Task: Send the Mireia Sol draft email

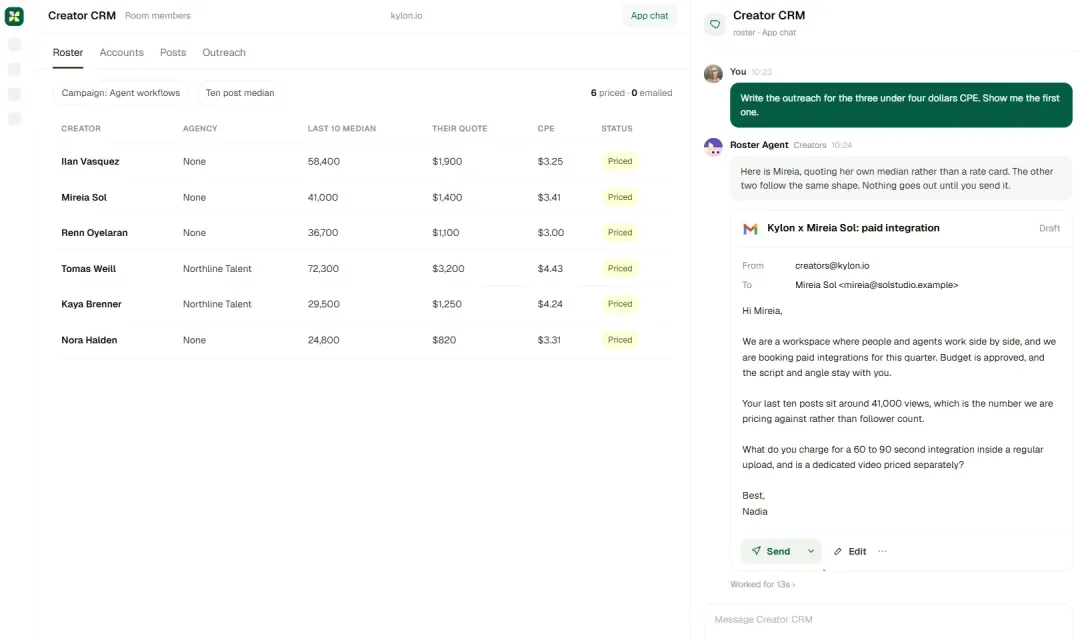Action: 771,551
